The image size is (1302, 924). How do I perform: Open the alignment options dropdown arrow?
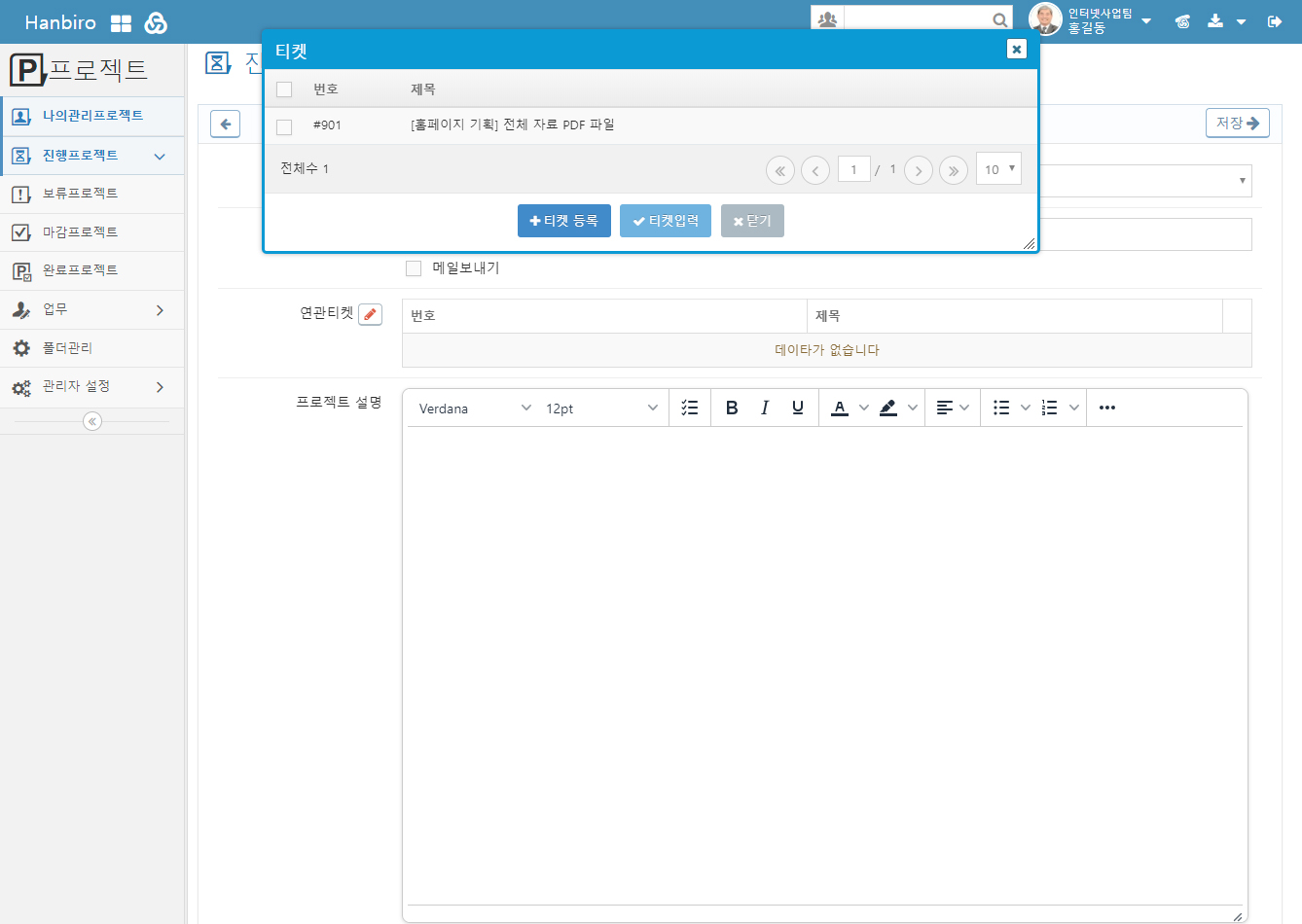964,408
